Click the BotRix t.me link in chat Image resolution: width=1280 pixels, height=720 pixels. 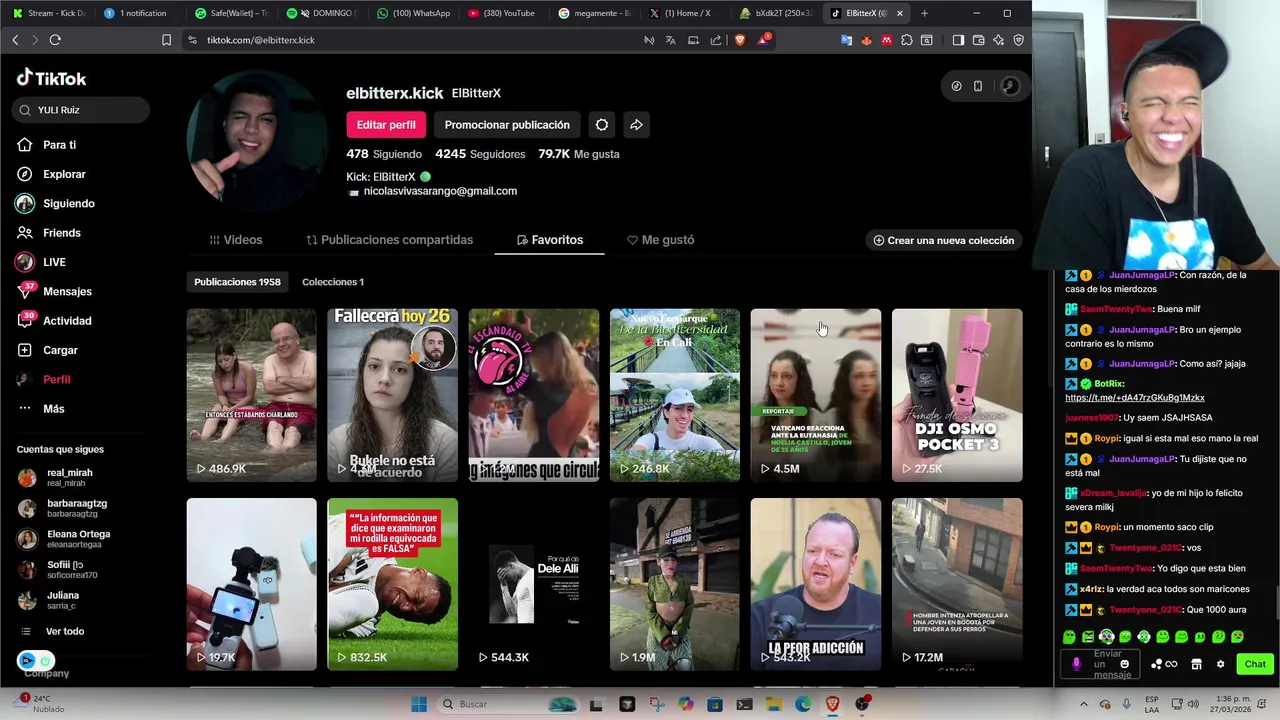tap(1135, 398)
